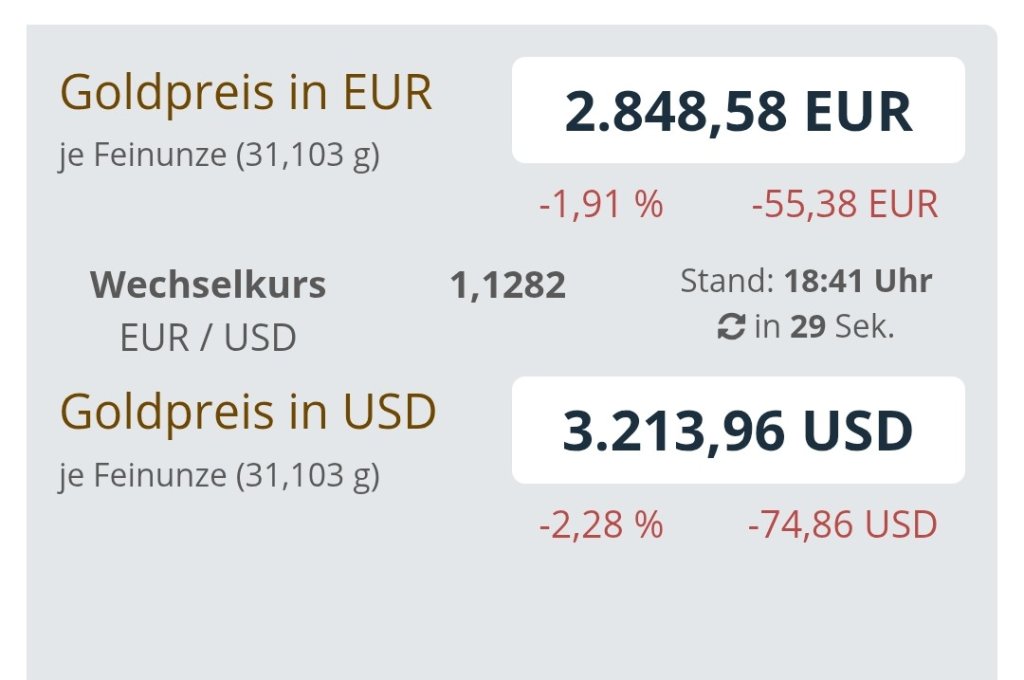The height and width of the screenshot is (680, 1024).
Task: Click the Wechselkurs label
Action: pos(208,285)
